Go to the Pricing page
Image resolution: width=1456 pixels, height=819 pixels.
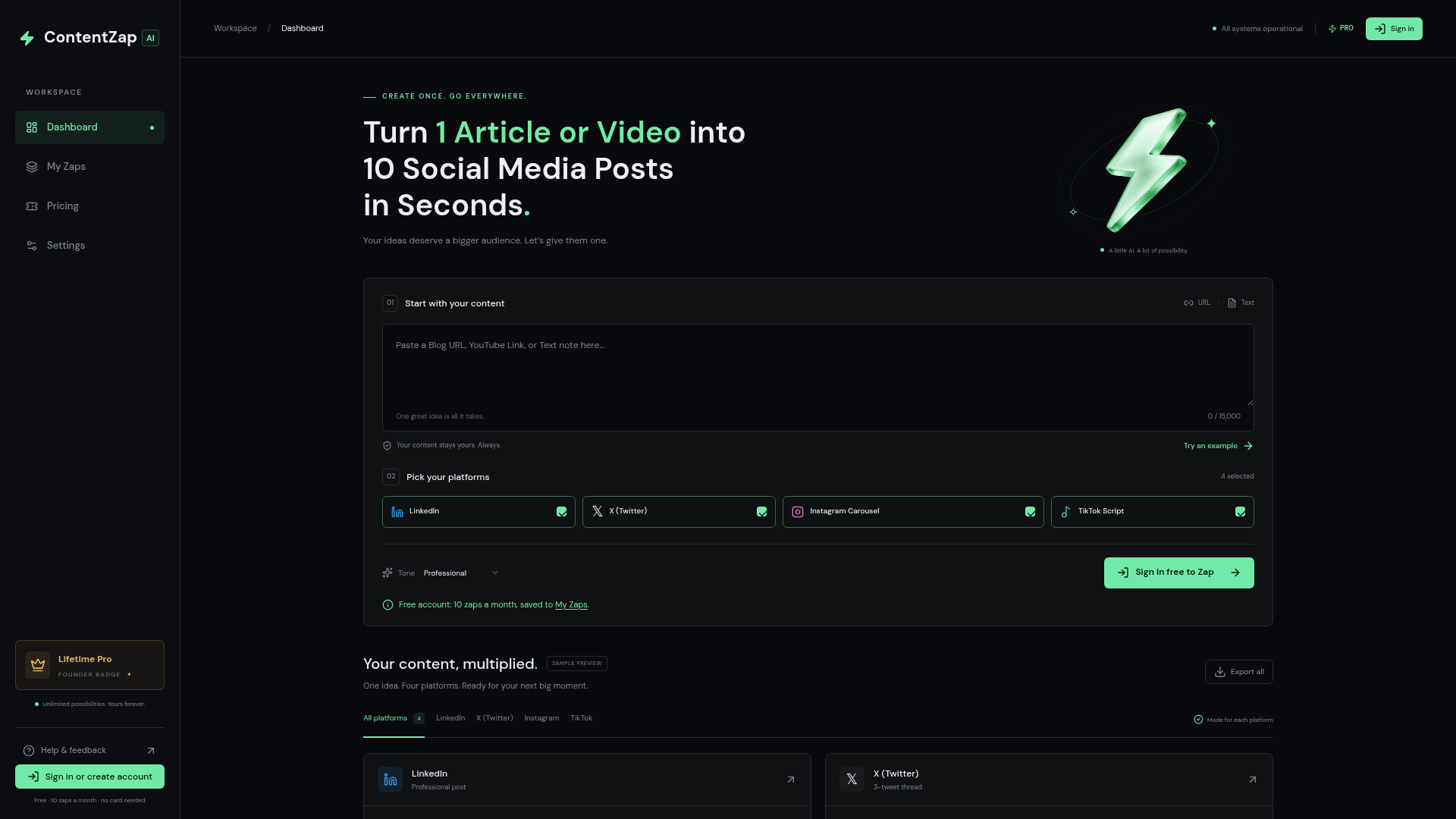[89, 206]
